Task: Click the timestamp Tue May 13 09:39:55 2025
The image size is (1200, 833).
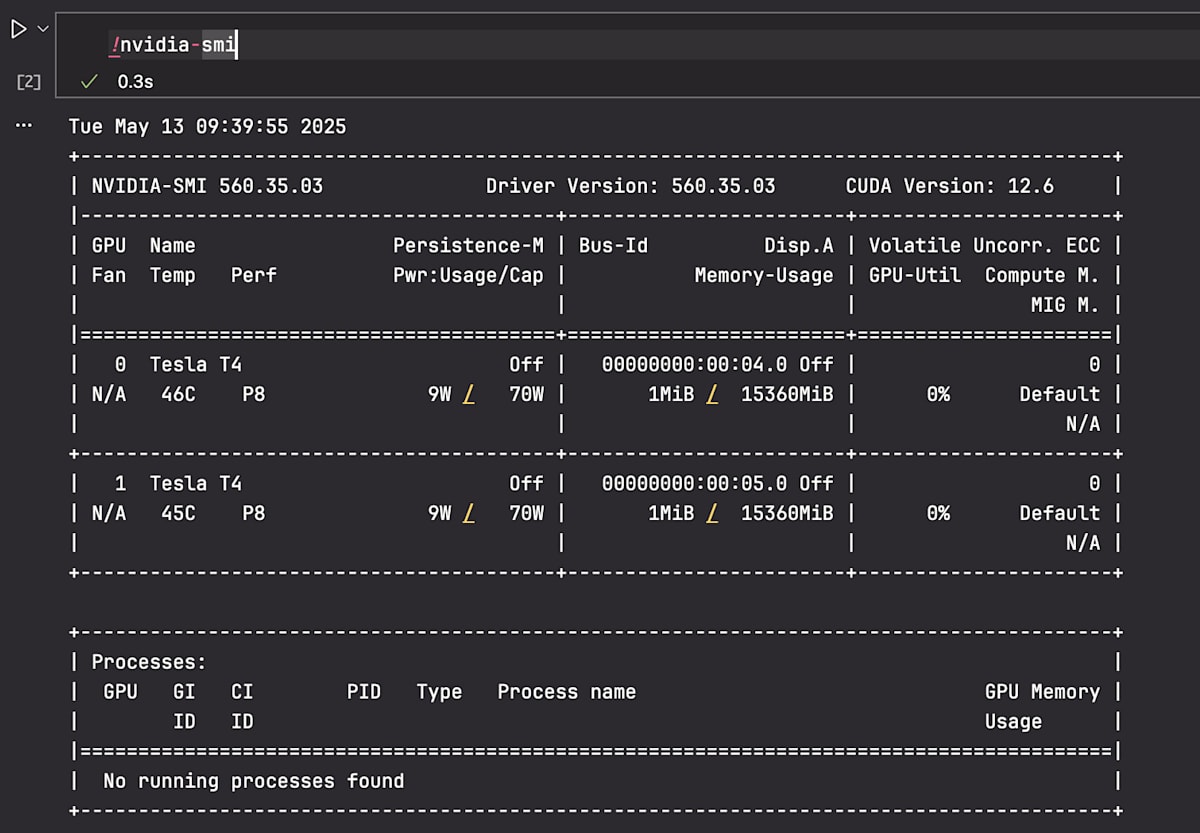Action: coord(207,126)
